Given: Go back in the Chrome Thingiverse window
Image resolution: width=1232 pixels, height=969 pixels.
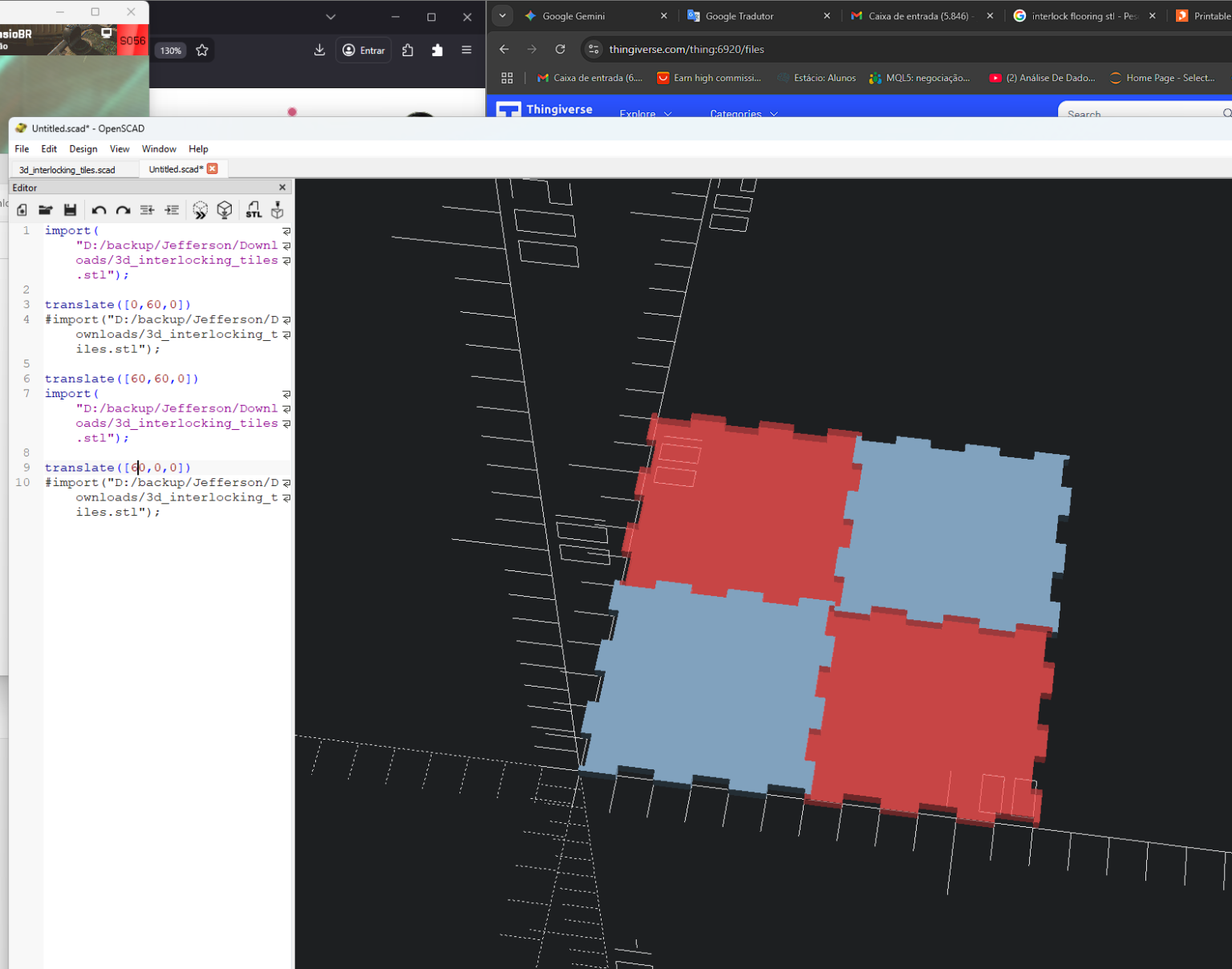Looking at the screenshot, I should pyautogui.click(x=504, y=49).
